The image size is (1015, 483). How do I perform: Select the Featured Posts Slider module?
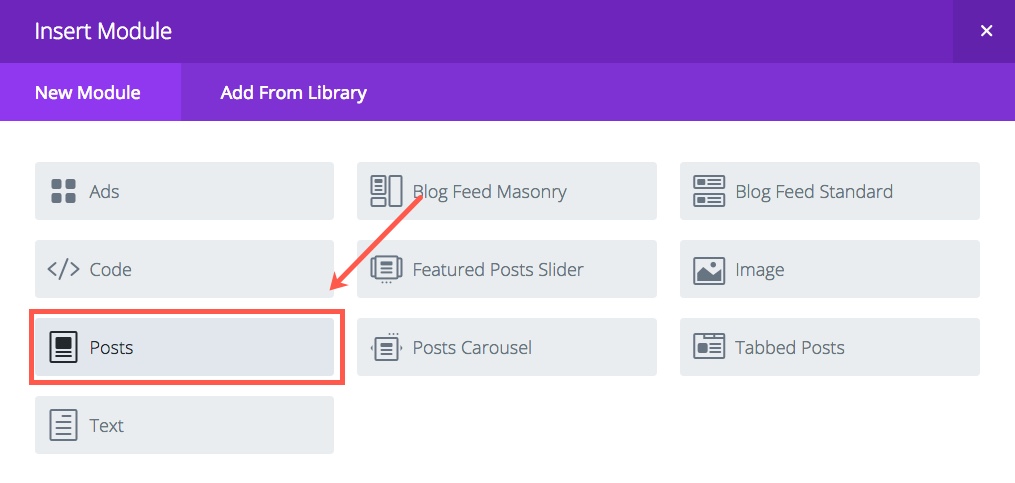point(507,269)
